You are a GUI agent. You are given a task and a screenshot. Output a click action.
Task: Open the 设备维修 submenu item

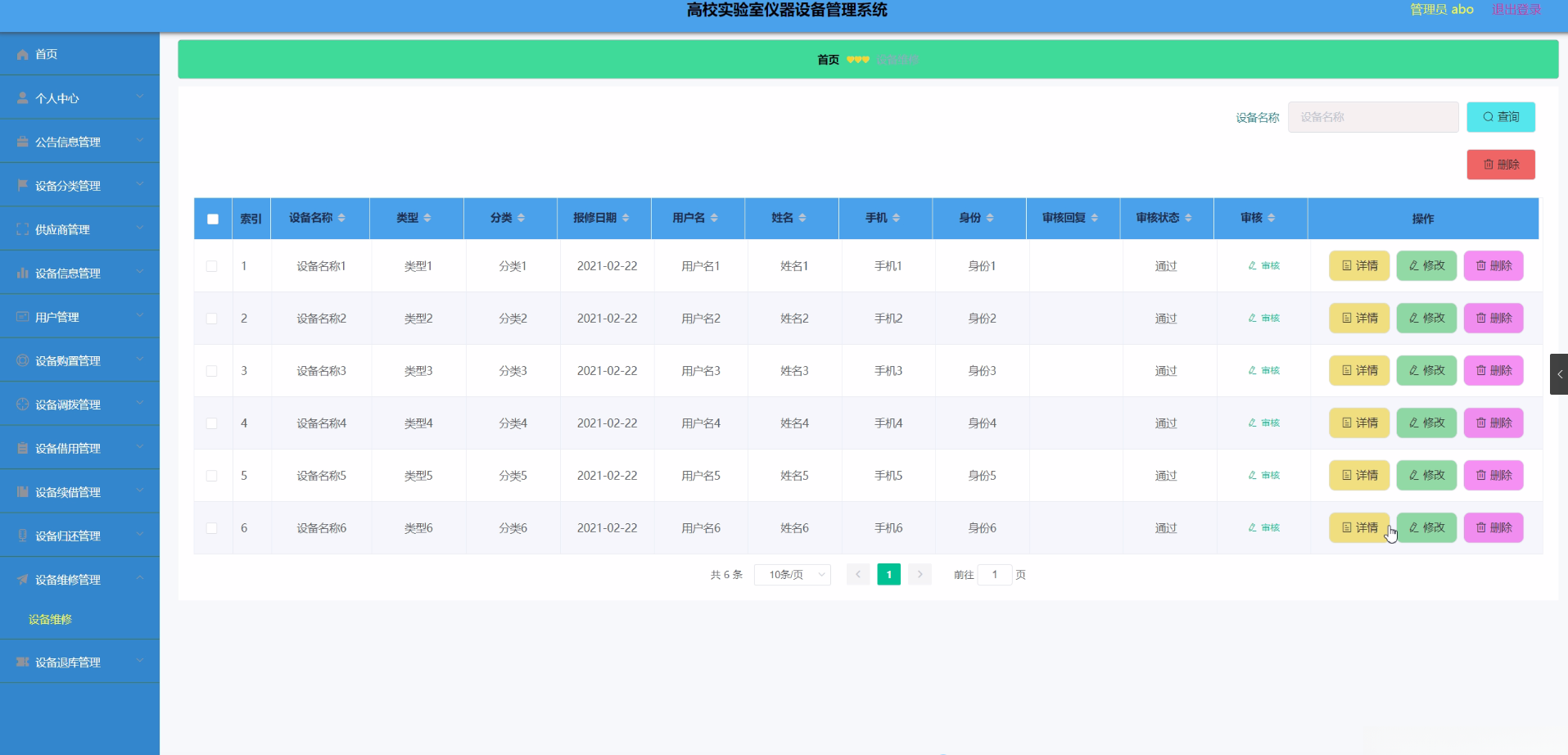pyautogui.click(x=49, y=619)
